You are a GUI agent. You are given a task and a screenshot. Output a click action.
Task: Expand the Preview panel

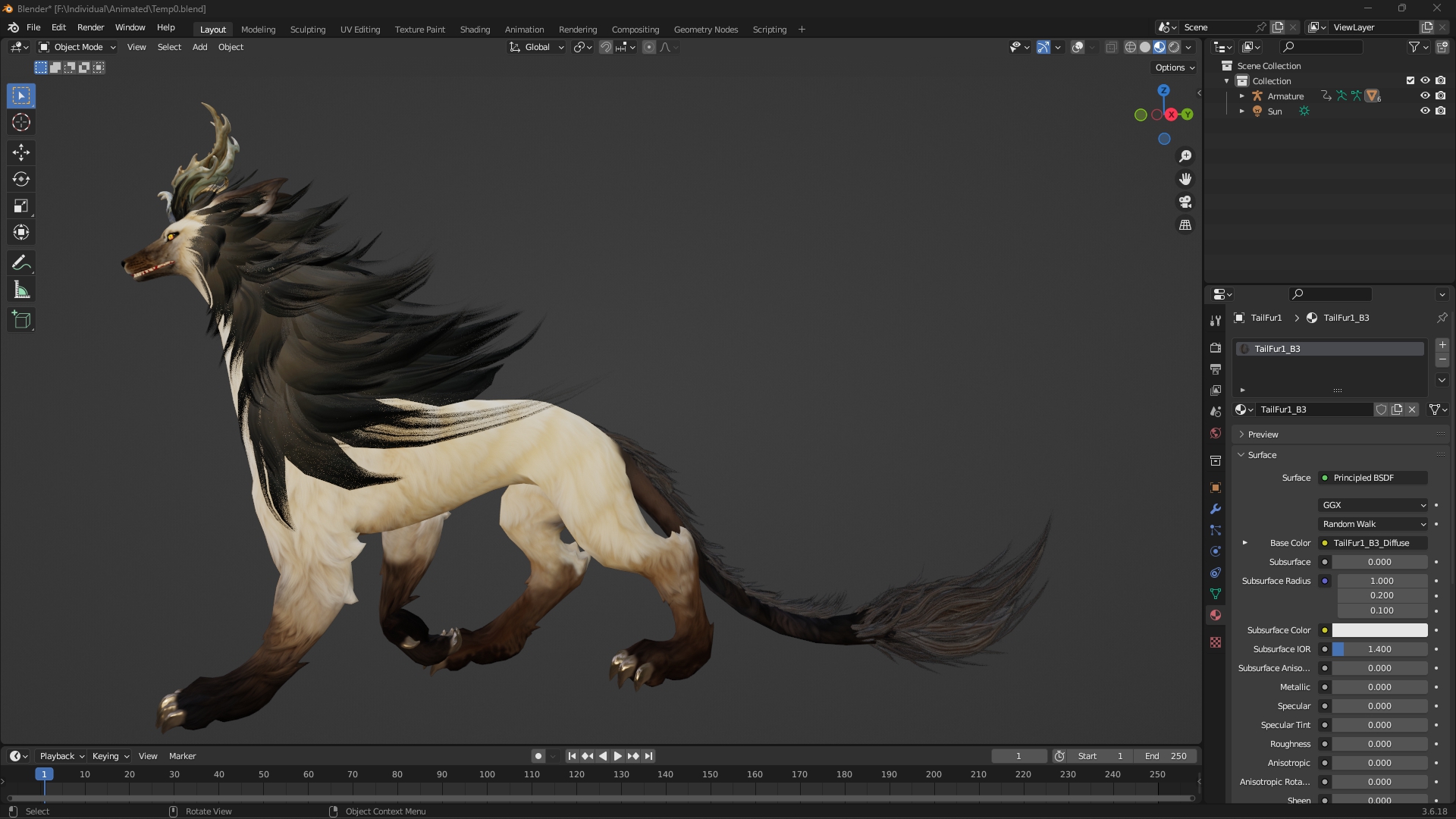pyautogui.click(x=1263, y=435)
